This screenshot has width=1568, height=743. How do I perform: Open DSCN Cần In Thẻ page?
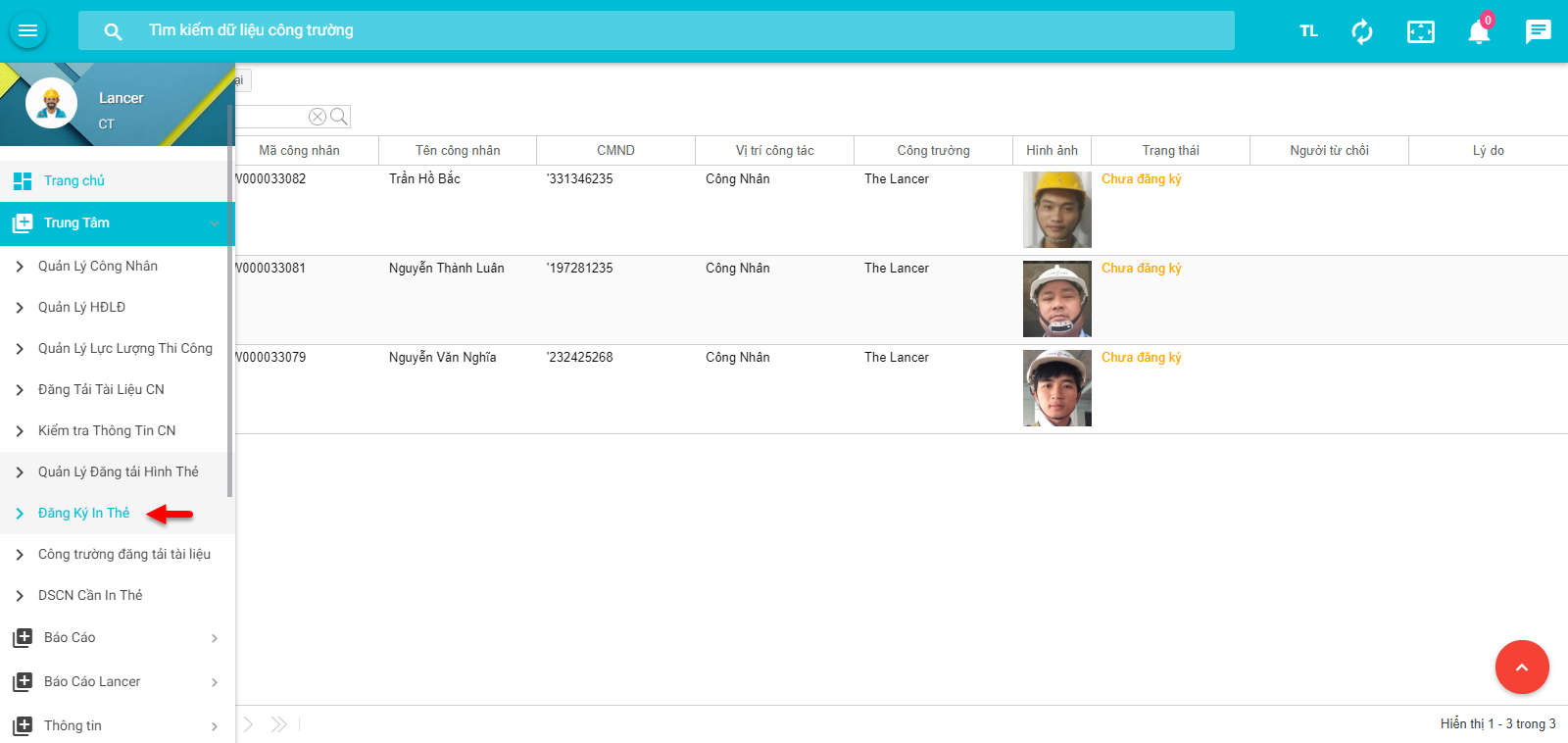click(x=90, y=595)
